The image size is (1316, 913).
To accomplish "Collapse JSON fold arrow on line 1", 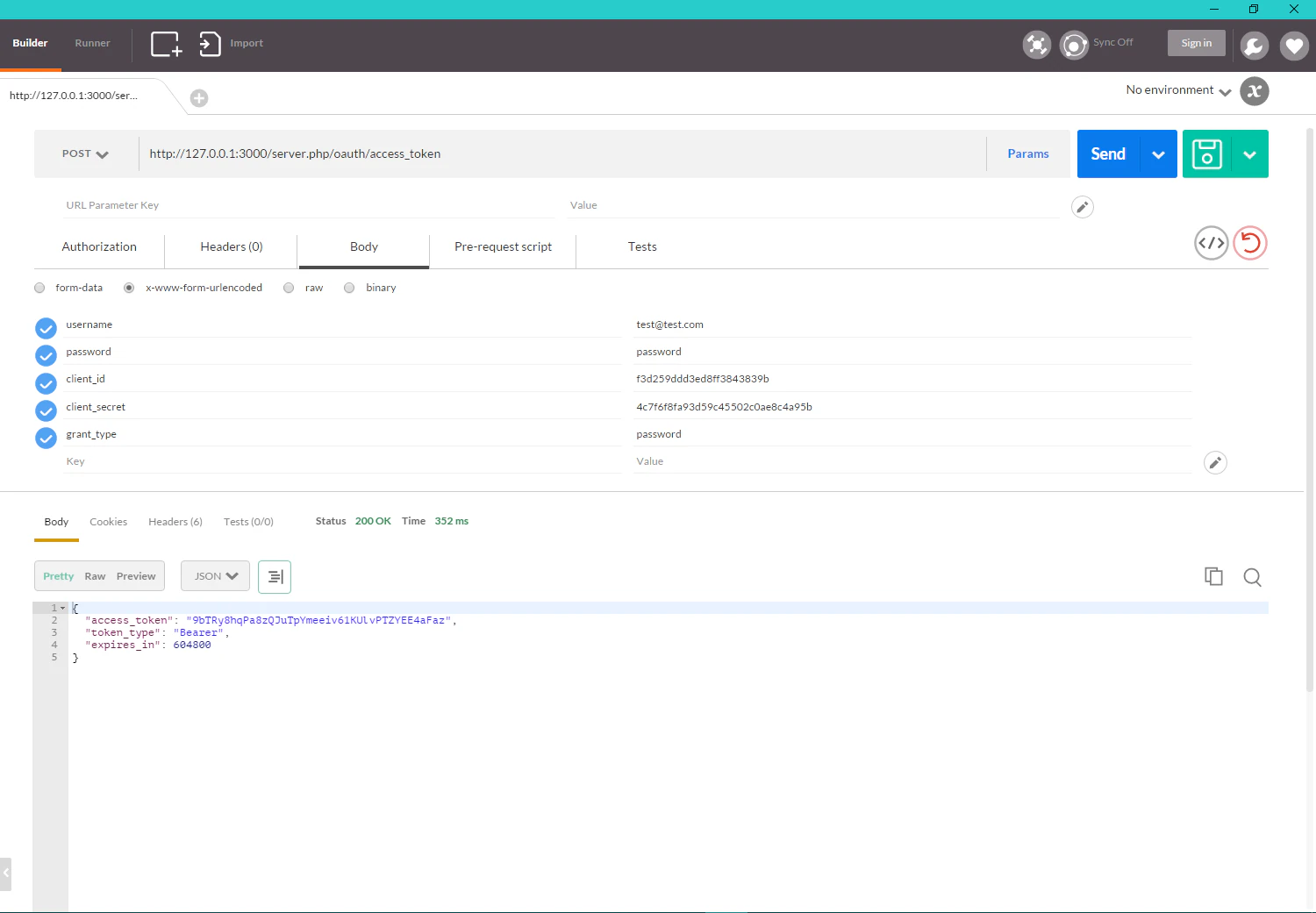I will [63, 608].
